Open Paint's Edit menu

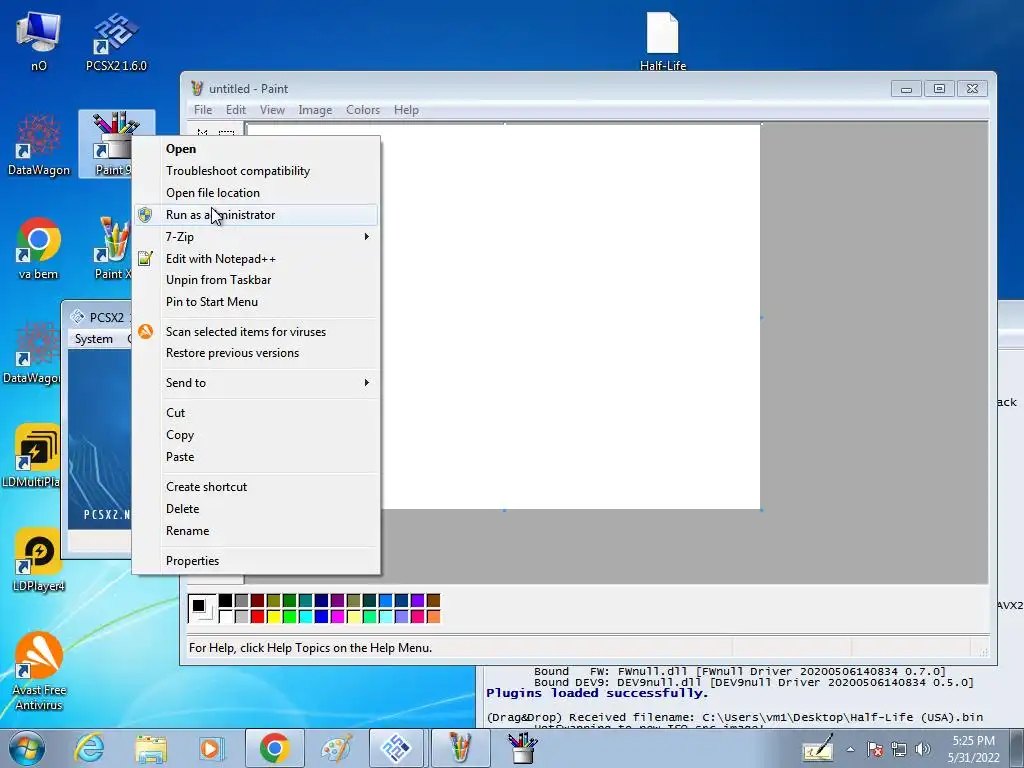point(236,110)
